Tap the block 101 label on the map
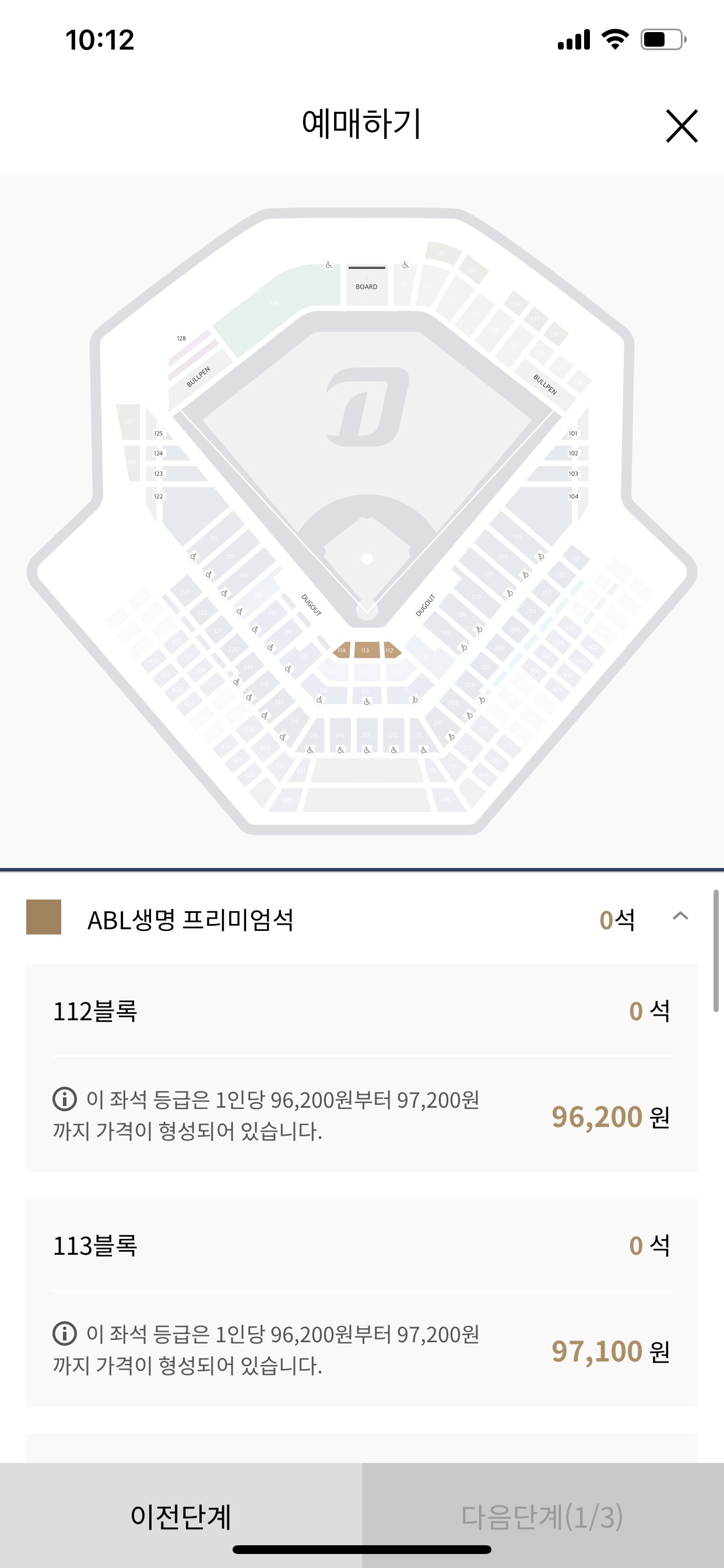 point(572,433)
